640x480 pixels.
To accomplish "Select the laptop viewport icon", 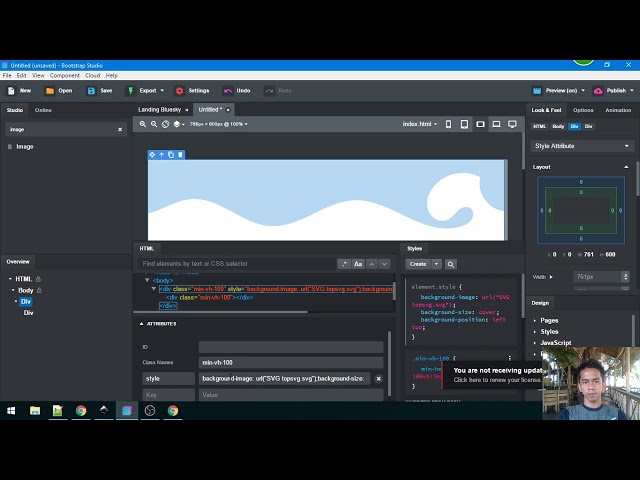I will point(496,124).
